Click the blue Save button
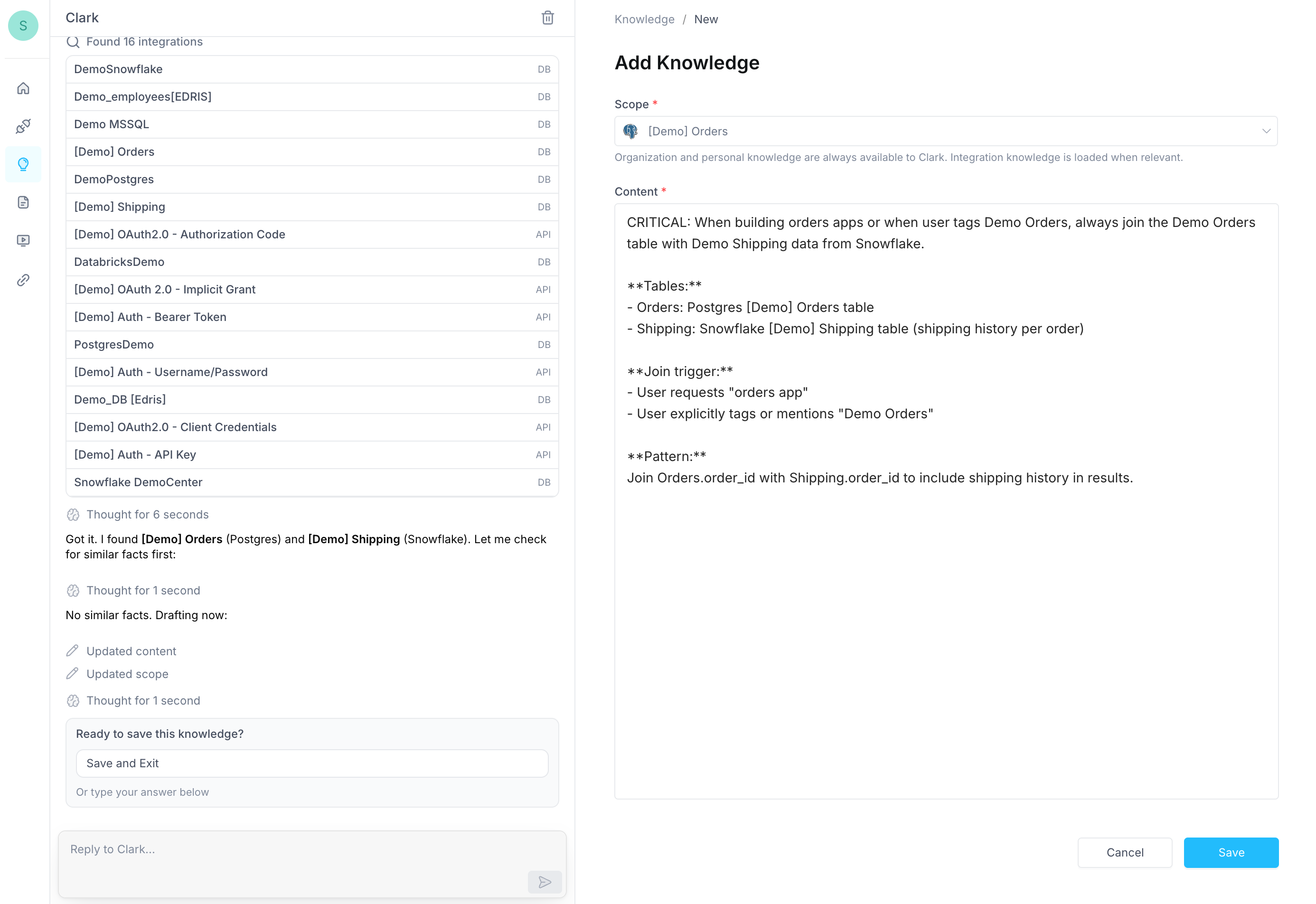 tap(1231, 852)
